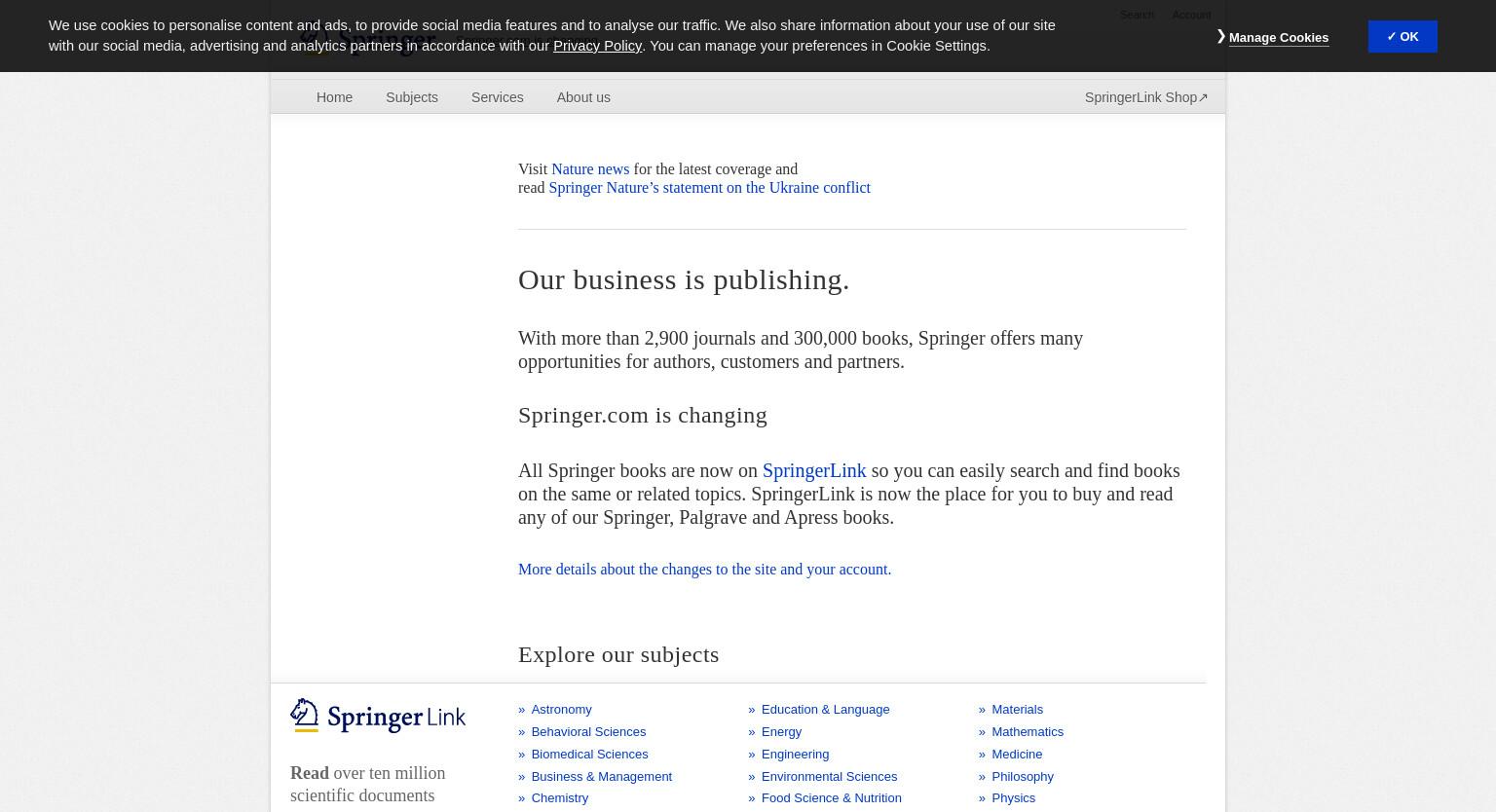
Task: Go to the Home menu item
Action: [334, 97]
